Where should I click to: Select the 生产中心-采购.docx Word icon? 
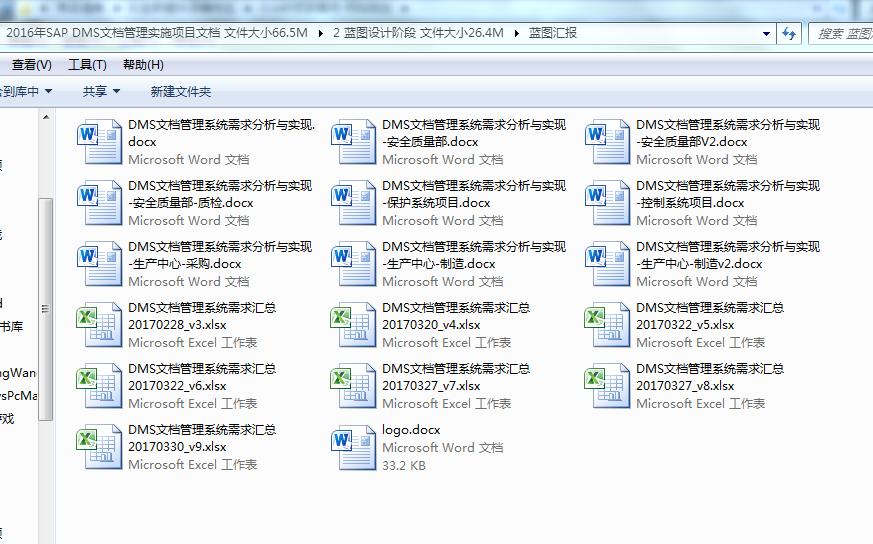(x=100, y=264)
